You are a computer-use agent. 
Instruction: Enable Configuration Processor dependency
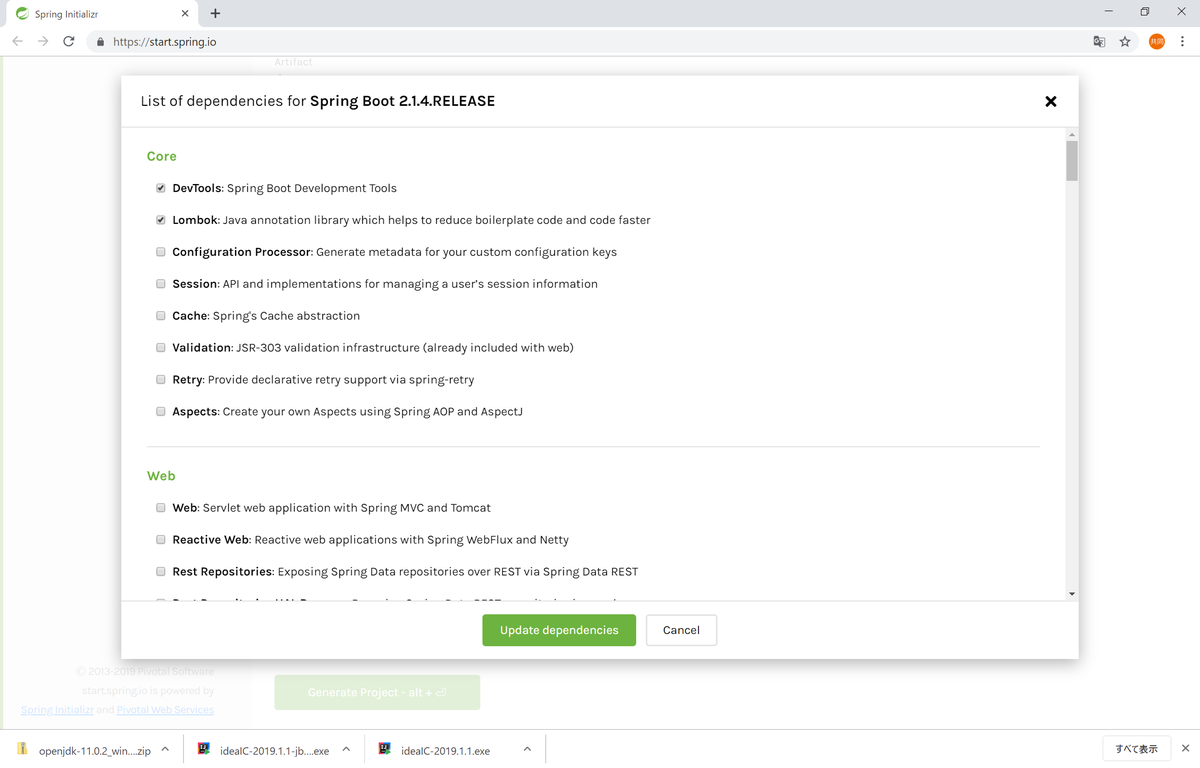tap(161, 252)
